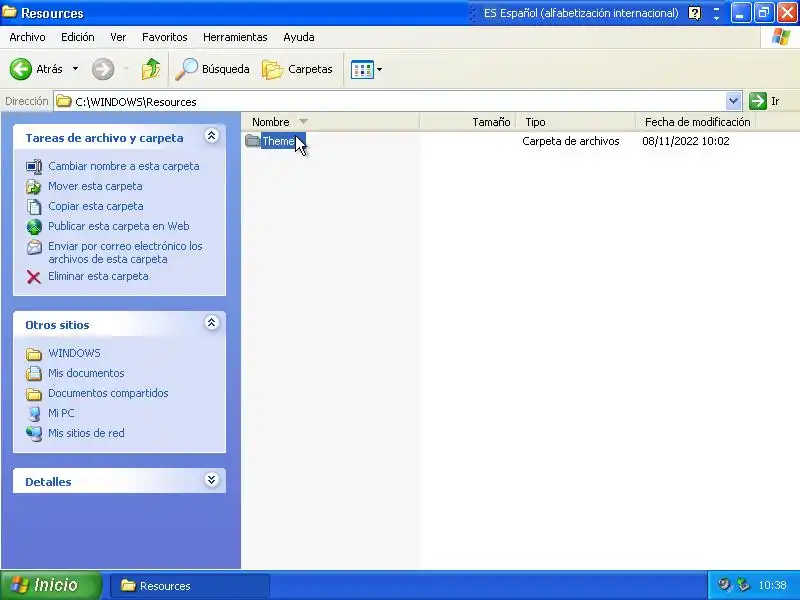Click the first system tray icon

(723, 585)
